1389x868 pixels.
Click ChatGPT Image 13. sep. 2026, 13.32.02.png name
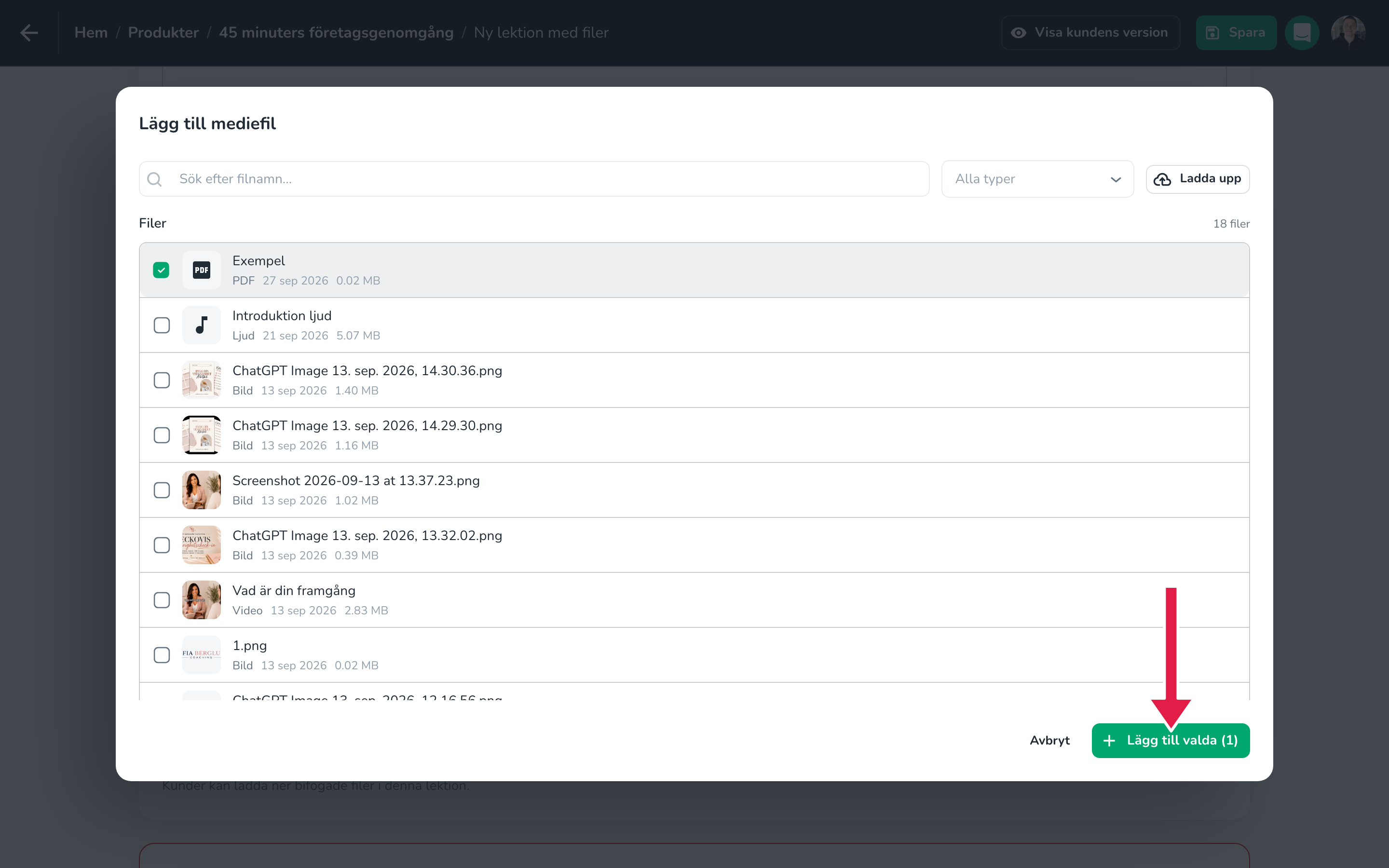click(368, 536)
